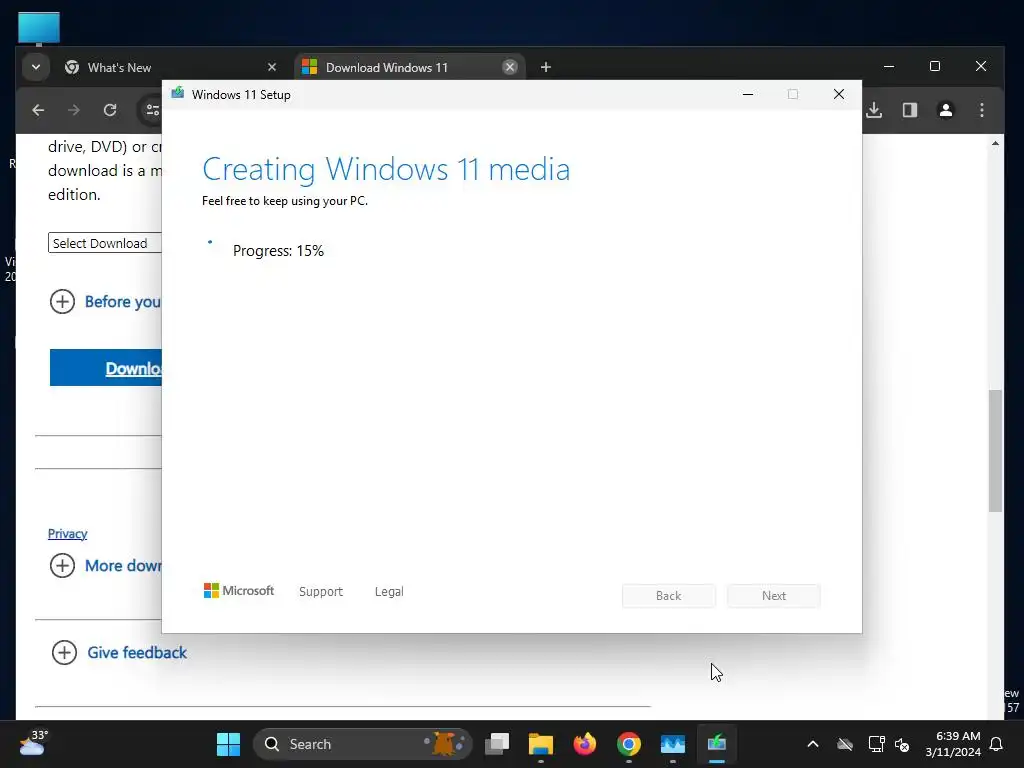This screenshot has height=768, width=1024.
Task: Select Windows 11 Setup taskbar icon
Action: coord(716,744)
